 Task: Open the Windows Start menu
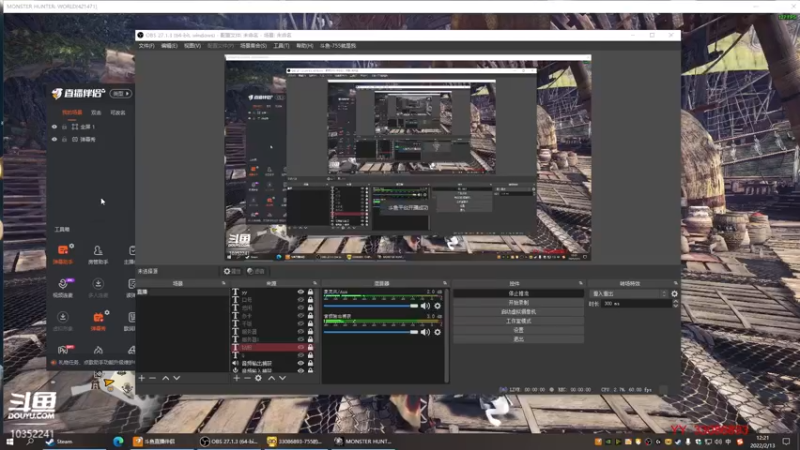(x=9, y=441)
